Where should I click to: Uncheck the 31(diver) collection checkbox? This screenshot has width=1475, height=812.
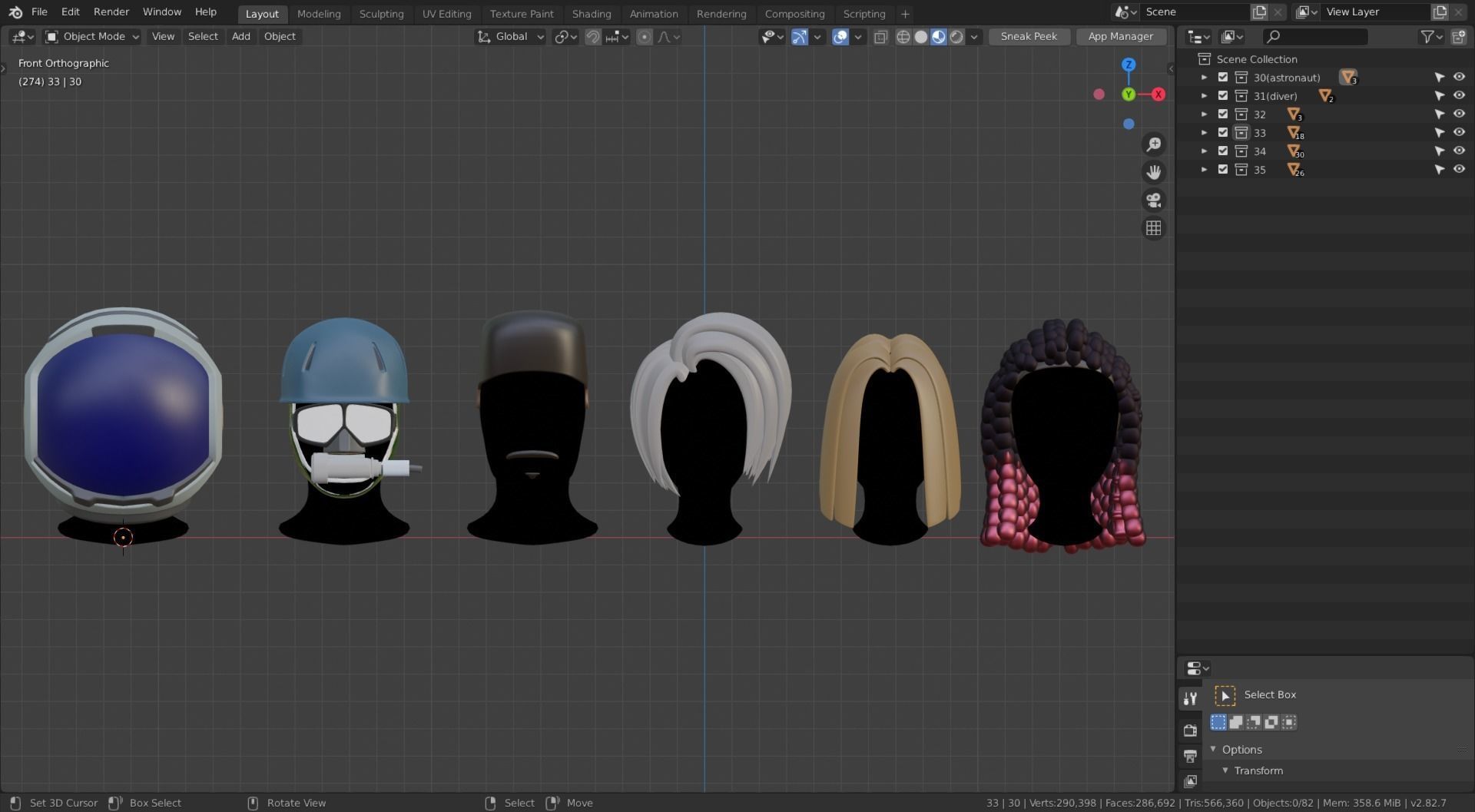pos(1223,96)
